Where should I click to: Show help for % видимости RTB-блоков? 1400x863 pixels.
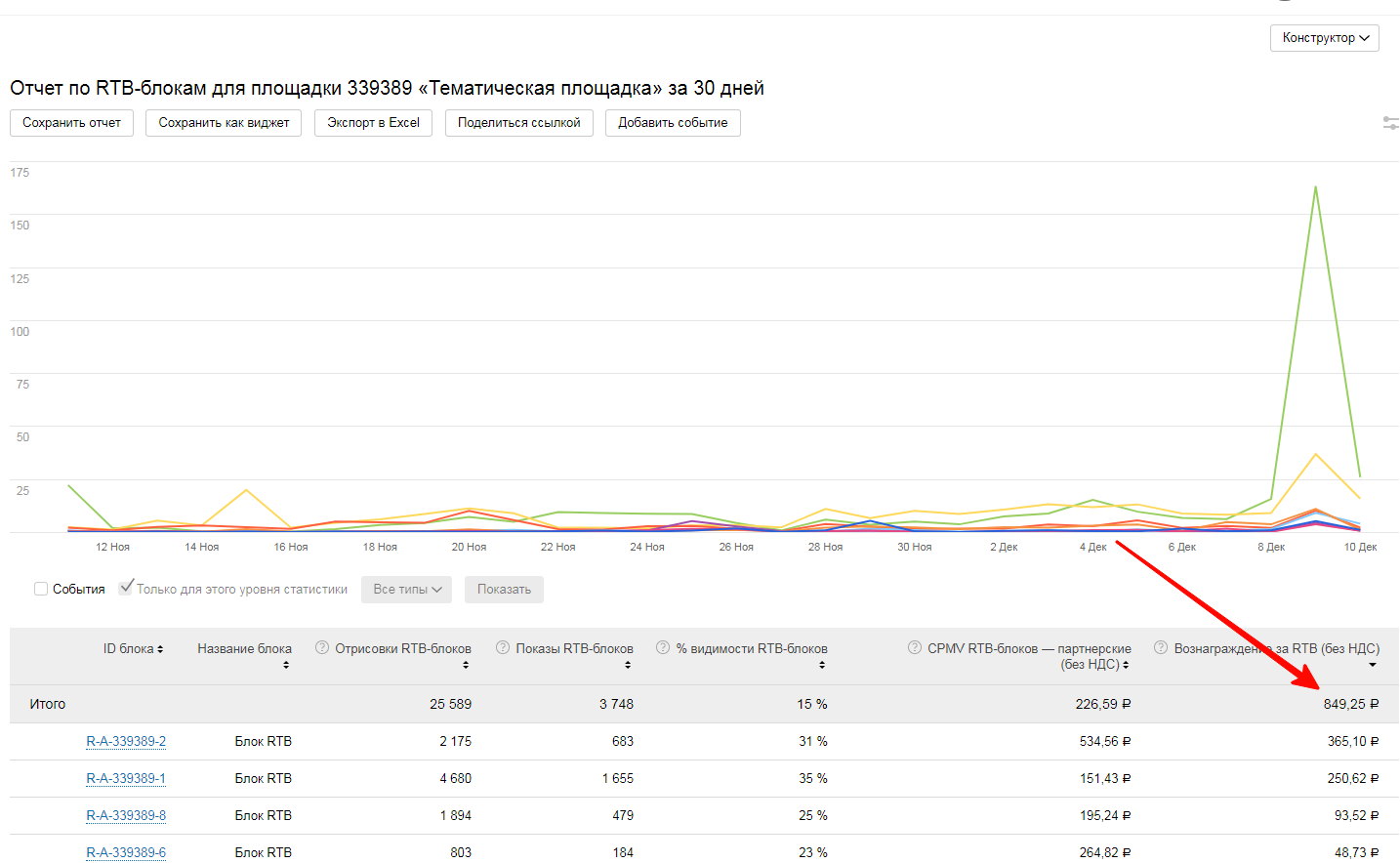663,647
